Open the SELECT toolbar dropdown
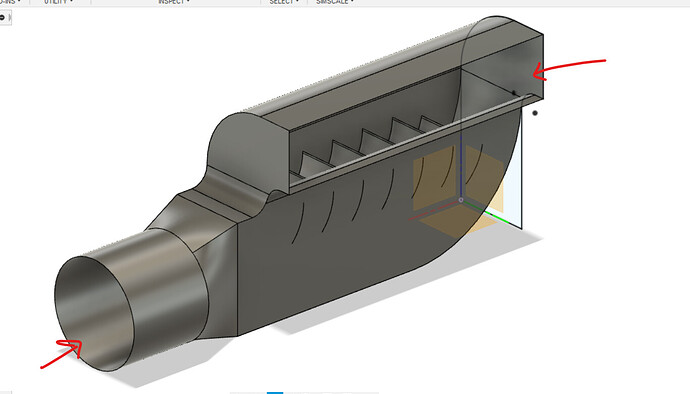The height and width of the screenshot is (394, 690). (x=284, y=2)
